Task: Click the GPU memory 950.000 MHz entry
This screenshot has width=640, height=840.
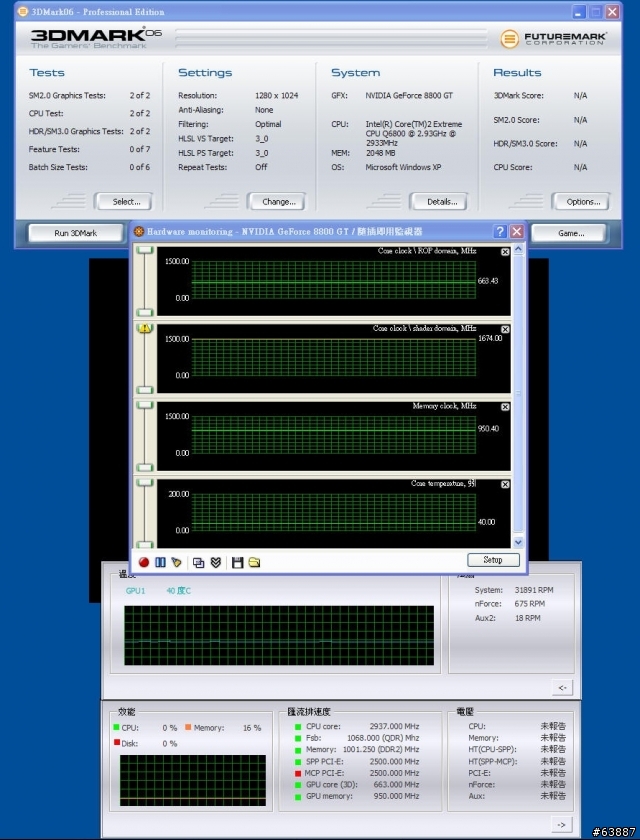Action: point(357,797)
